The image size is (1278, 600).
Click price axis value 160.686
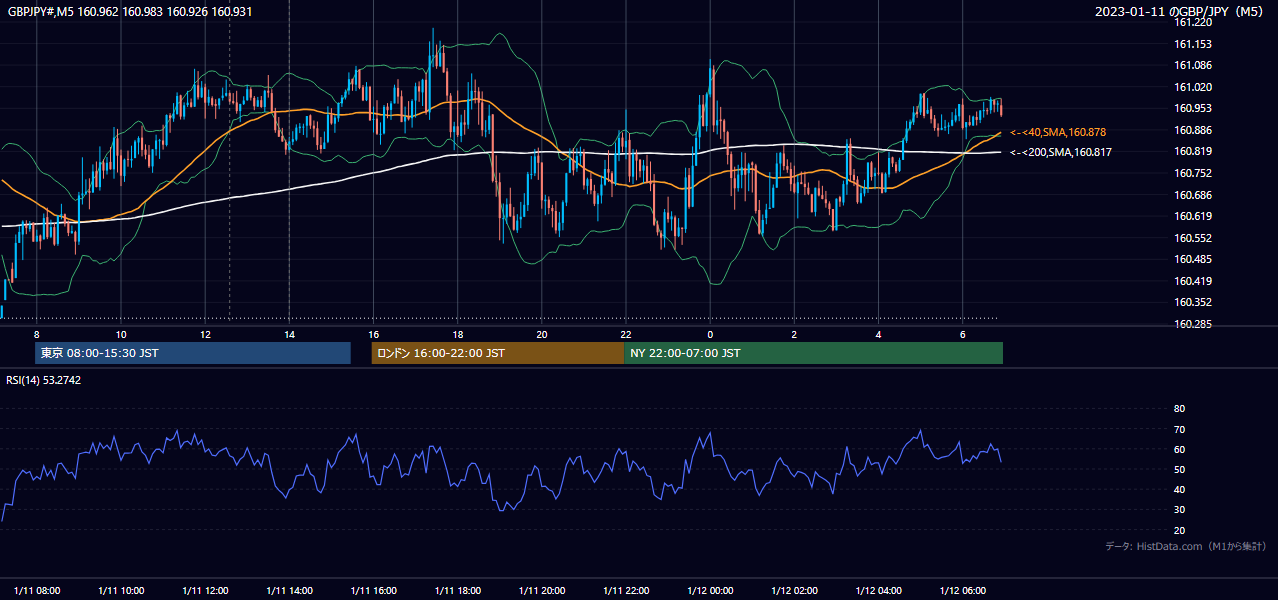click(1192, 195)
